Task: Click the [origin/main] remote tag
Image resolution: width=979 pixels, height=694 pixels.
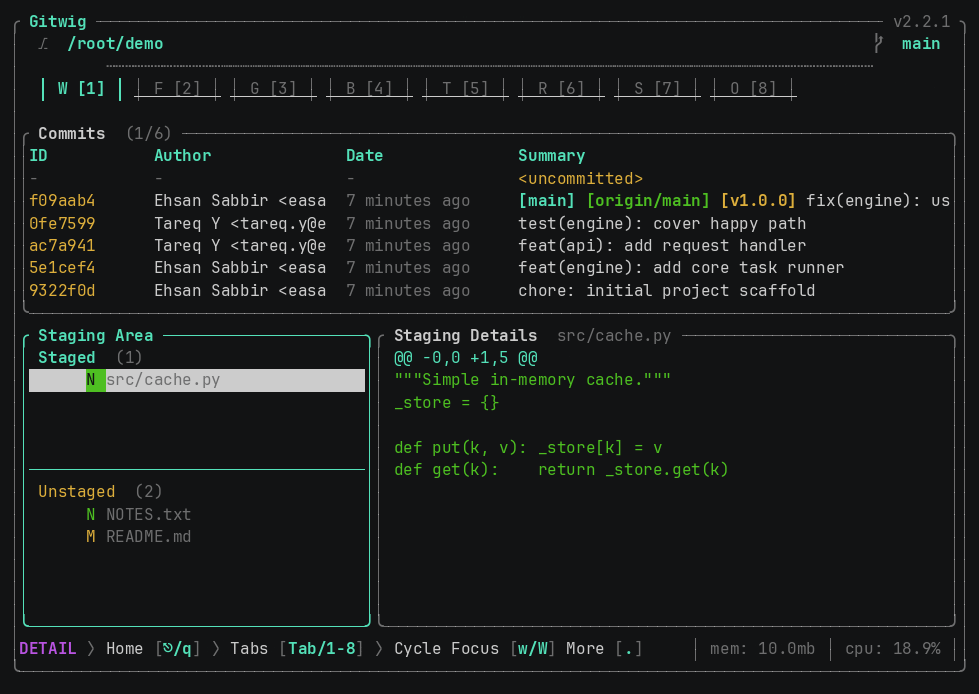Action: click(648, 201)
